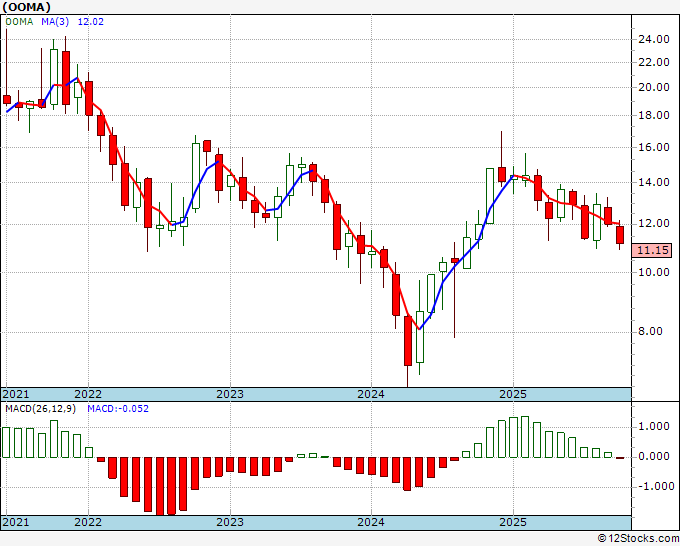Screen dimensions: 680x546
Task: Click the 2023 marker on price timeline
Action: [230, 394]
